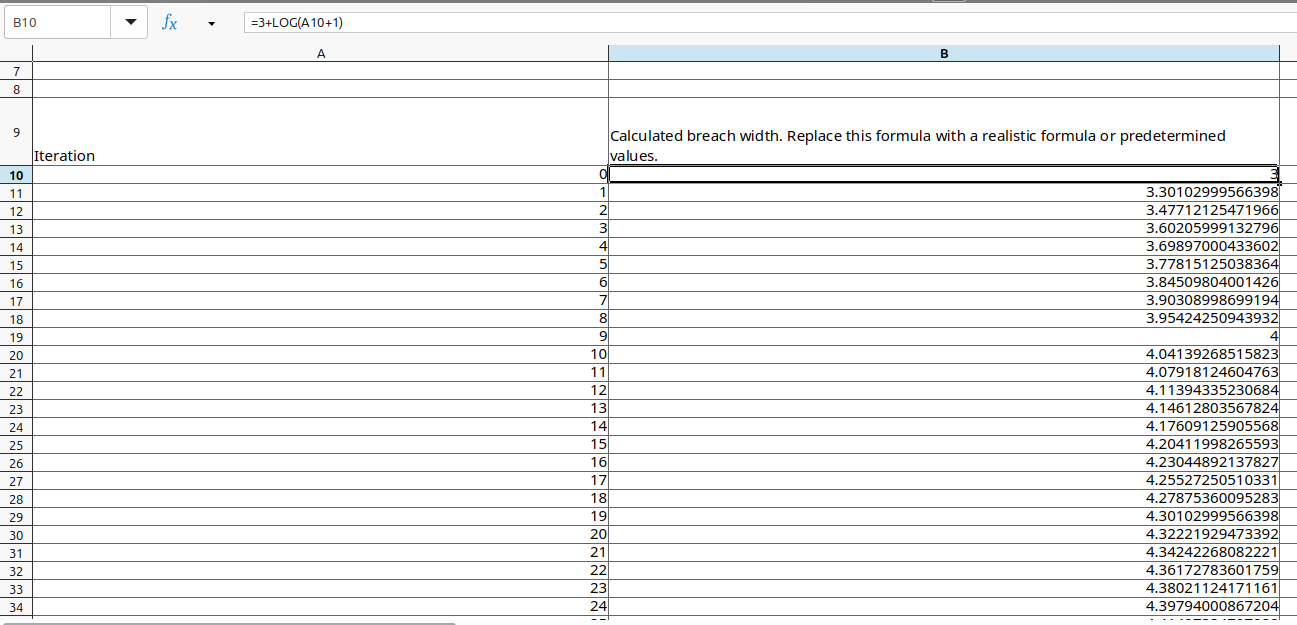The height and width of the screenshot is (625, 1297).
Task: Click cell B29 showing 4.30102999566398
Action: pos(943,517)
